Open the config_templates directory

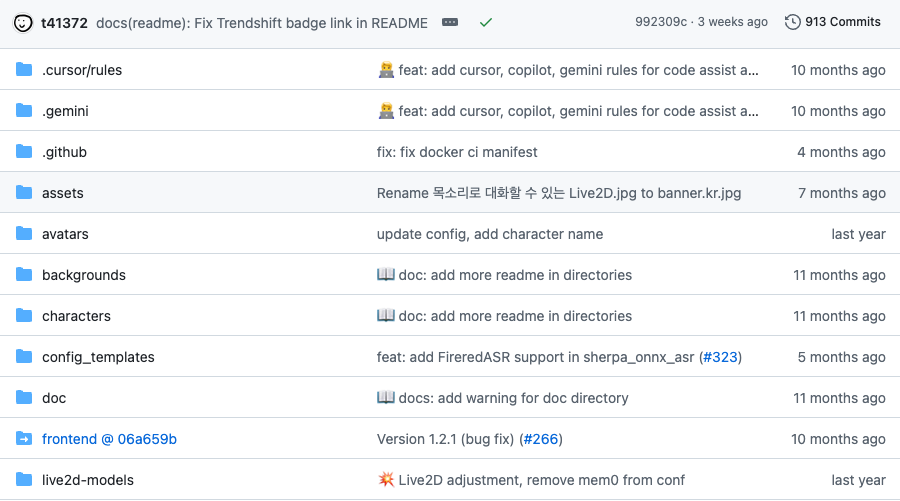pos(98,357)
